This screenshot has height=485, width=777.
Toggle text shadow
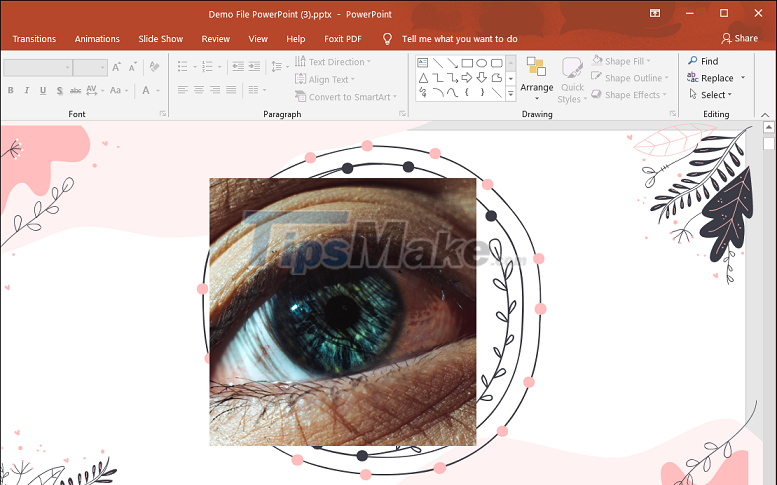59,90
